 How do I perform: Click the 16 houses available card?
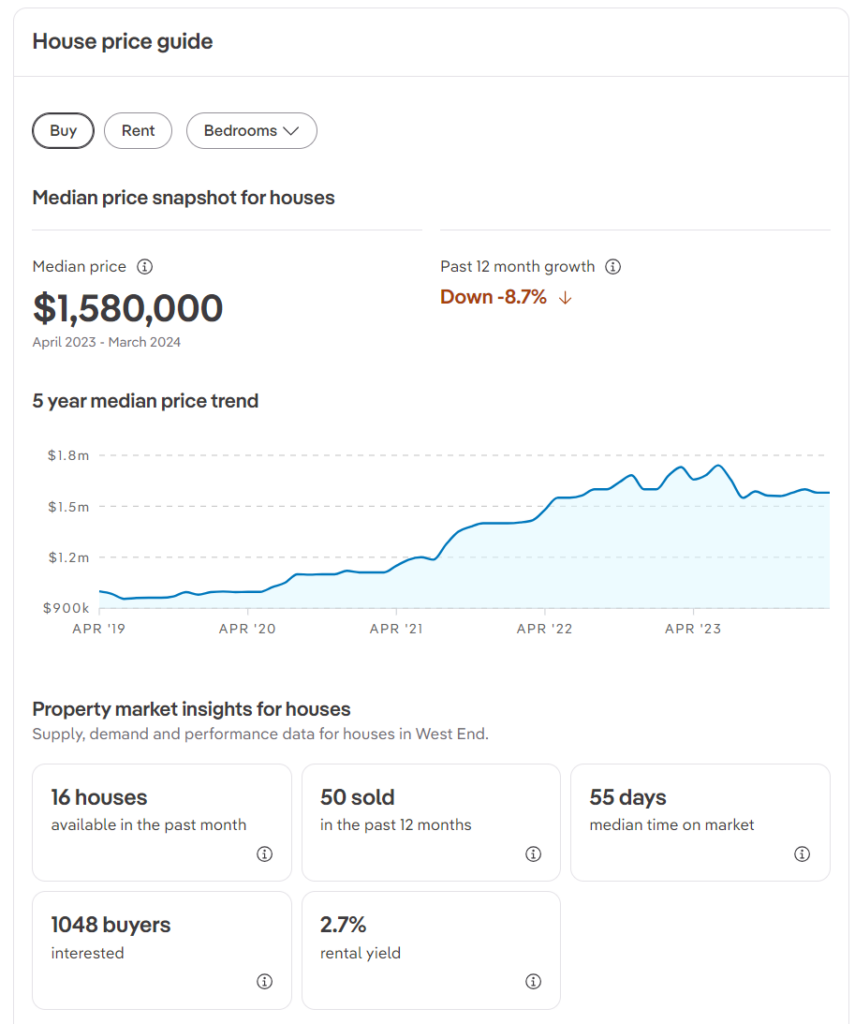[x=162, y=822]
